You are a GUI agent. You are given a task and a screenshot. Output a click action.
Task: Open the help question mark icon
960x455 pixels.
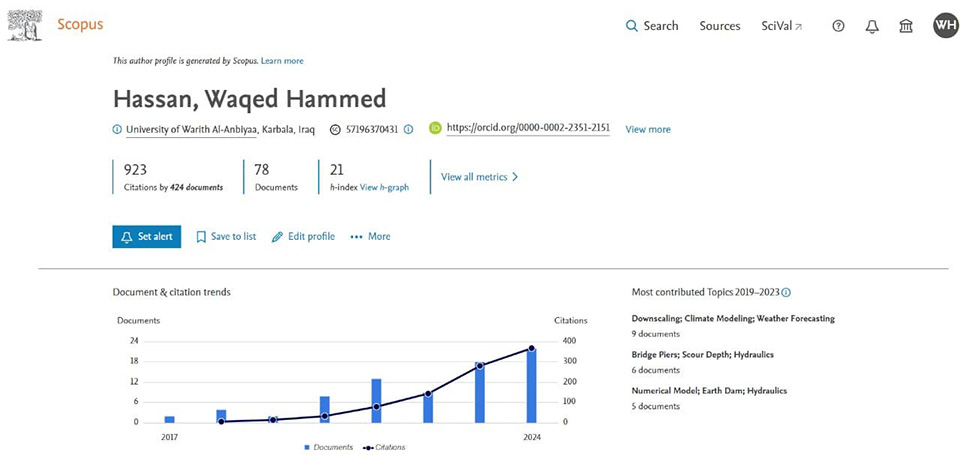click(838, 26)
